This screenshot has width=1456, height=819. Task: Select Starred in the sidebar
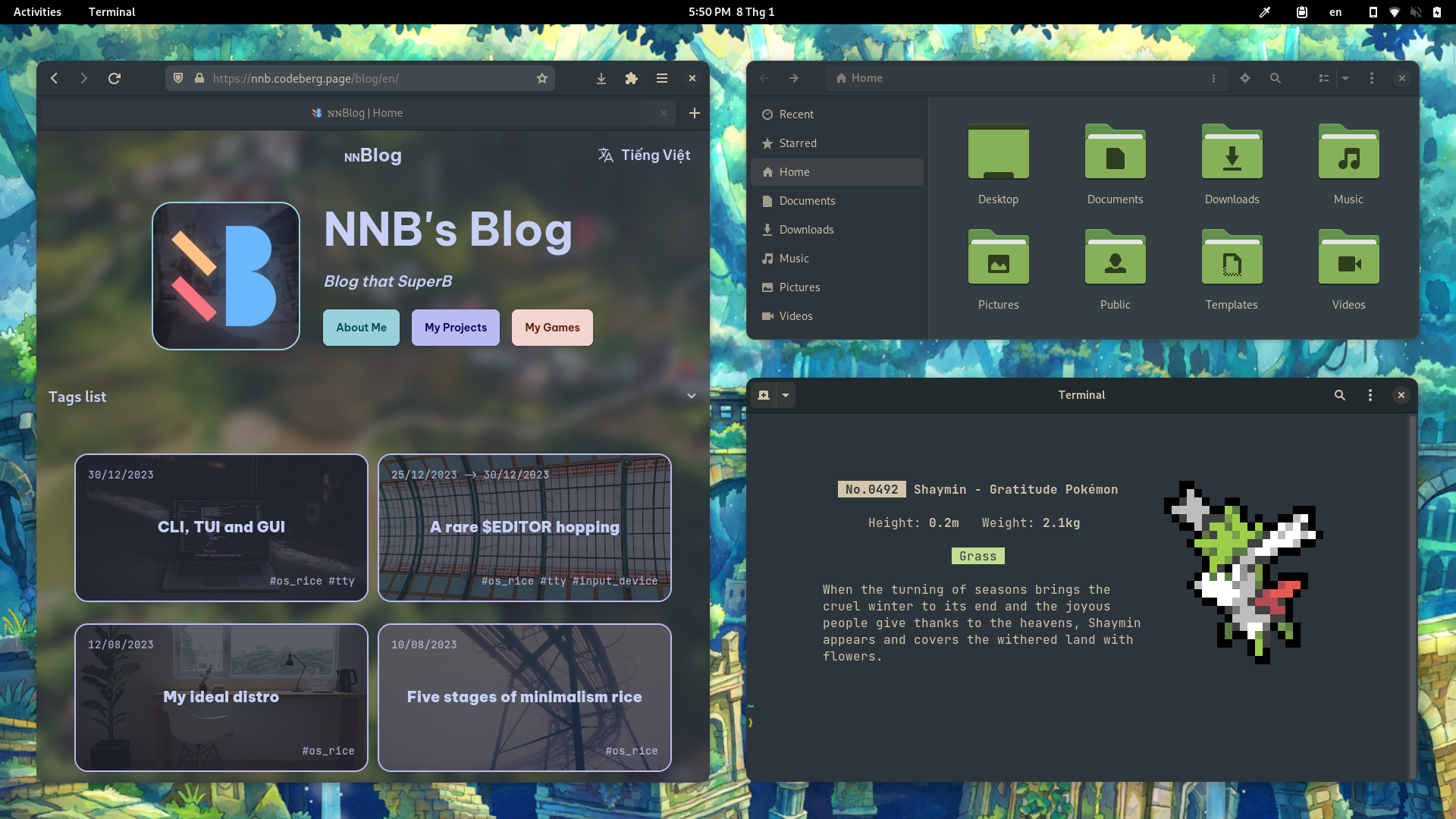(x=837, y=143)
